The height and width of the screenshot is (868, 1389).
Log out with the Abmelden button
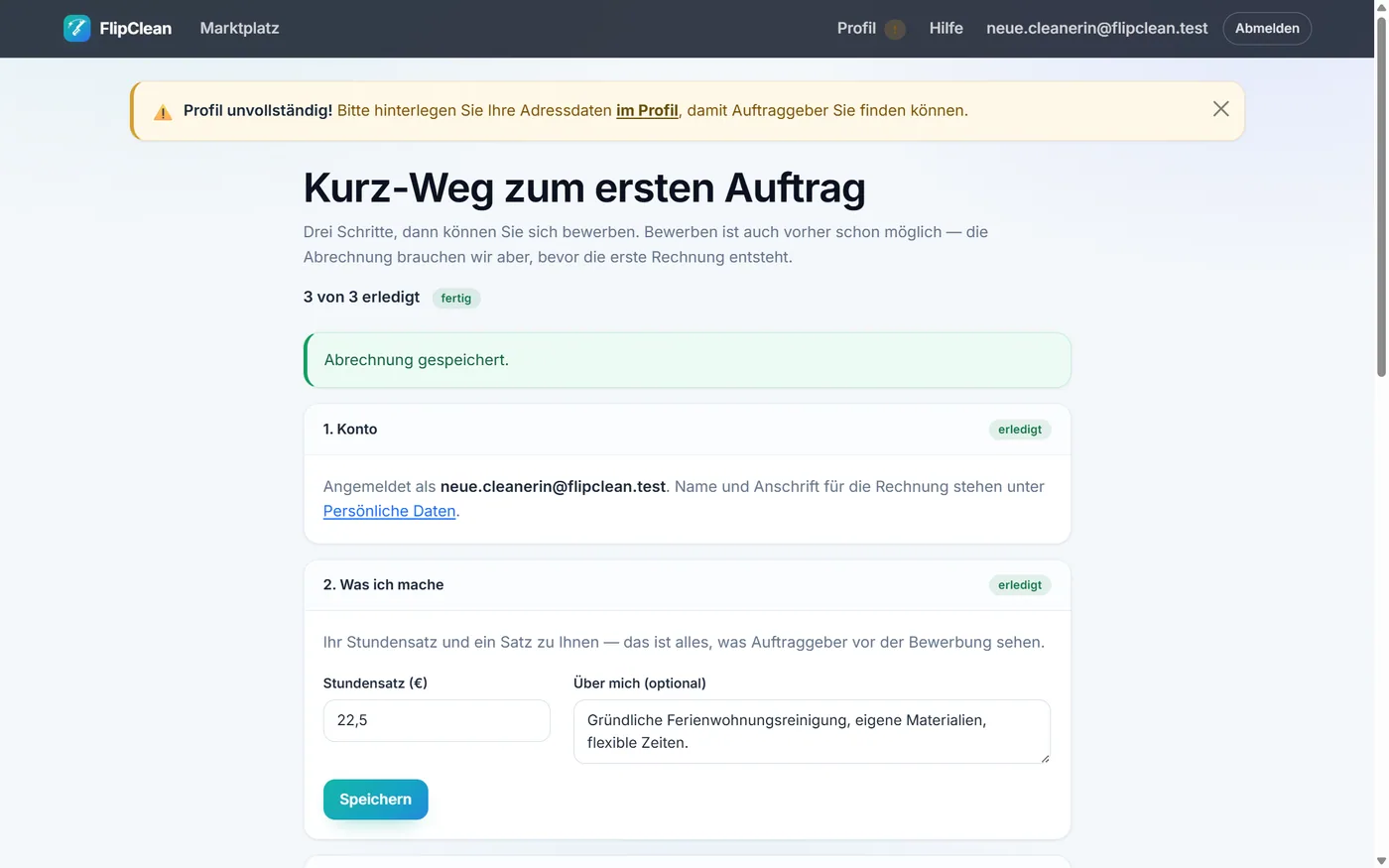1267,29
